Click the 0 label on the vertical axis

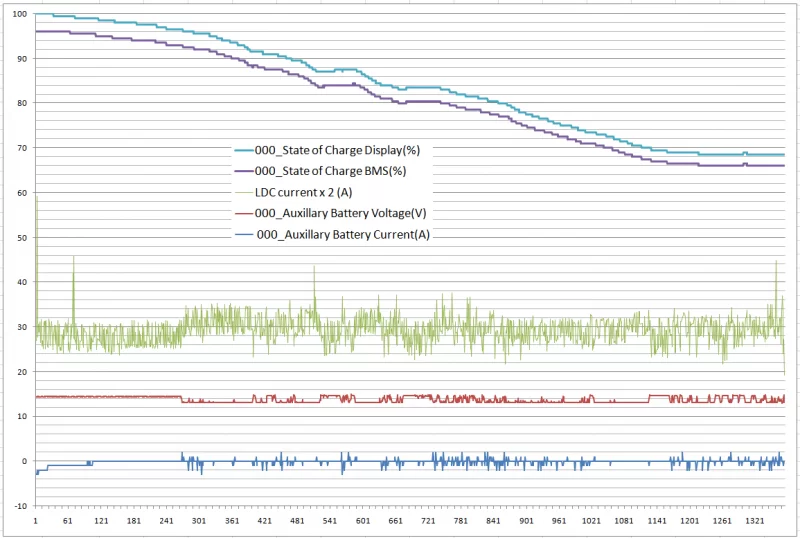tap(26, 461)
